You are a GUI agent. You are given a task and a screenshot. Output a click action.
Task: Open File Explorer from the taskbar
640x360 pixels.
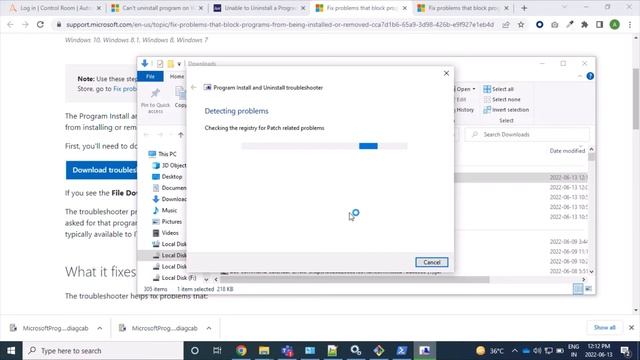pyautogui.click(x=264, y=351)
